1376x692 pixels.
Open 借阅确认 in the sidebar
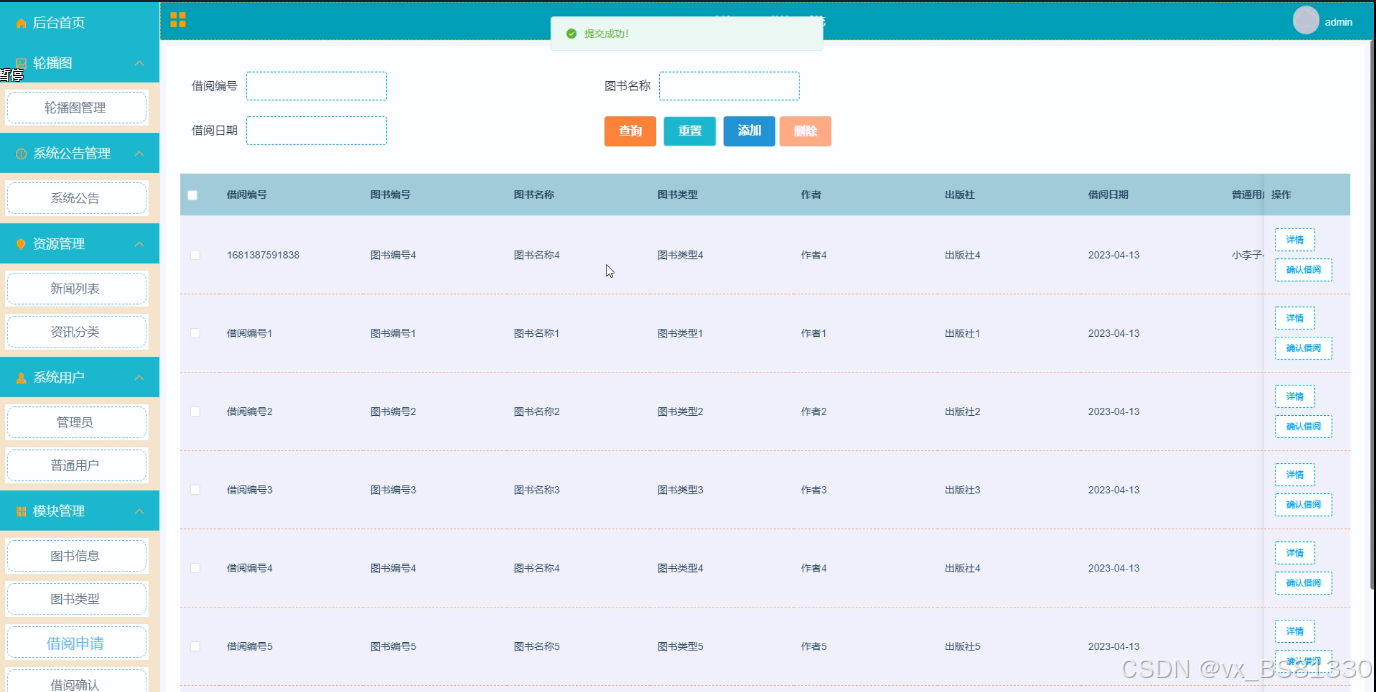click(77, 681)
